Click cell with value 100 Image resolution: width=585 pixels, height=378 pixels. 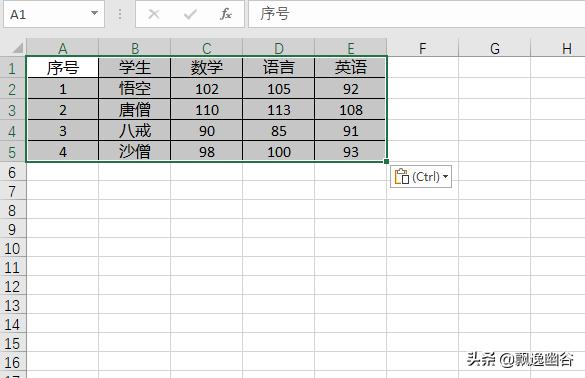point(279,152)
